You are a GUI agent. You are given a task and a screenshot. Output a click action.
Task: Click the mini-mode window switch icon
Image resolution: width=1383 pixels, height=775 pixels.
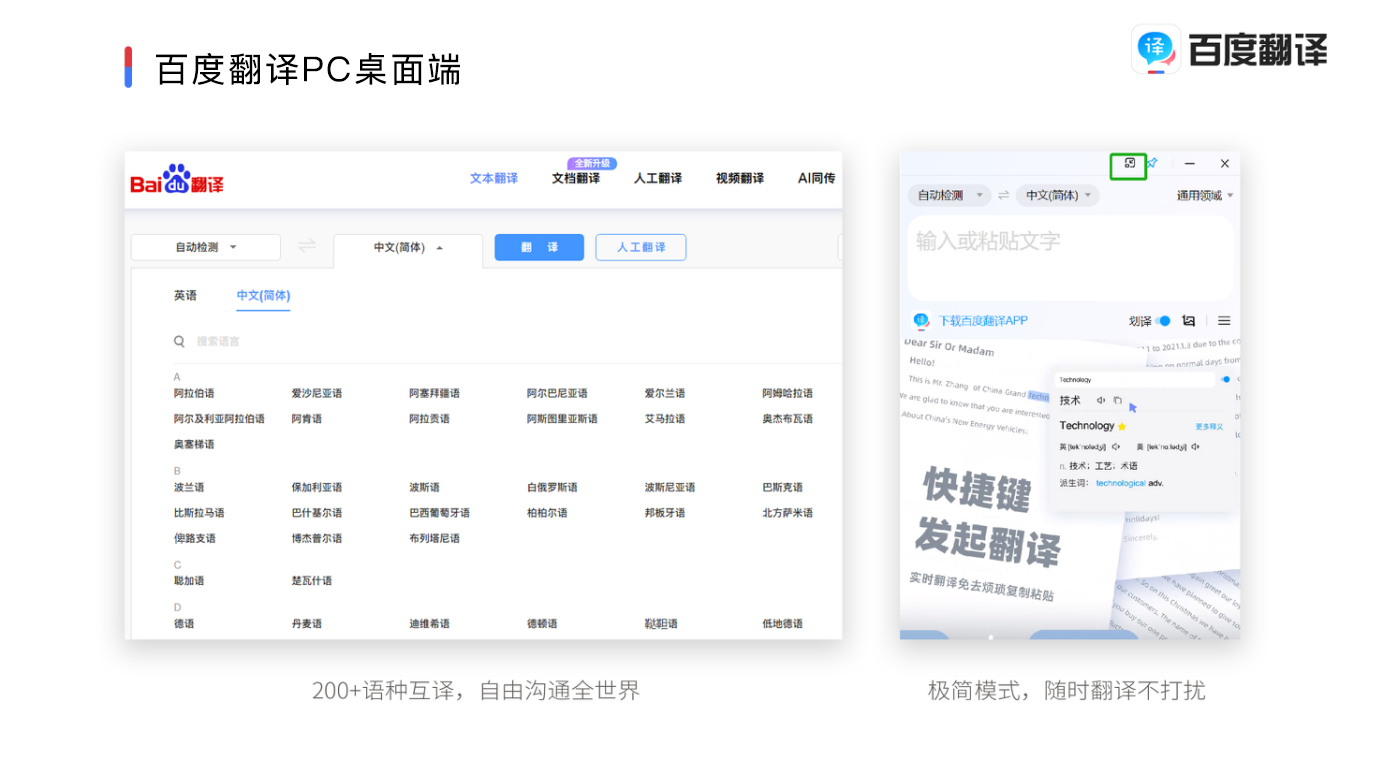tap(1129, 163)
